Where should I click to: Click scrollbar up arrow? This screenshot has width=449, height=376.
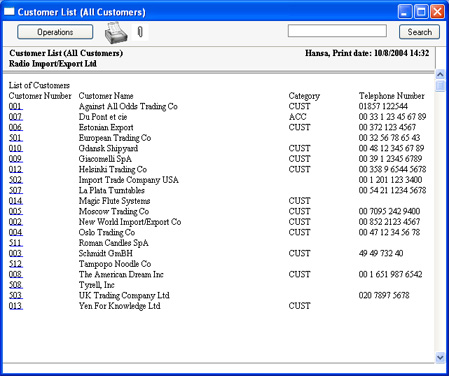[440, 74]
